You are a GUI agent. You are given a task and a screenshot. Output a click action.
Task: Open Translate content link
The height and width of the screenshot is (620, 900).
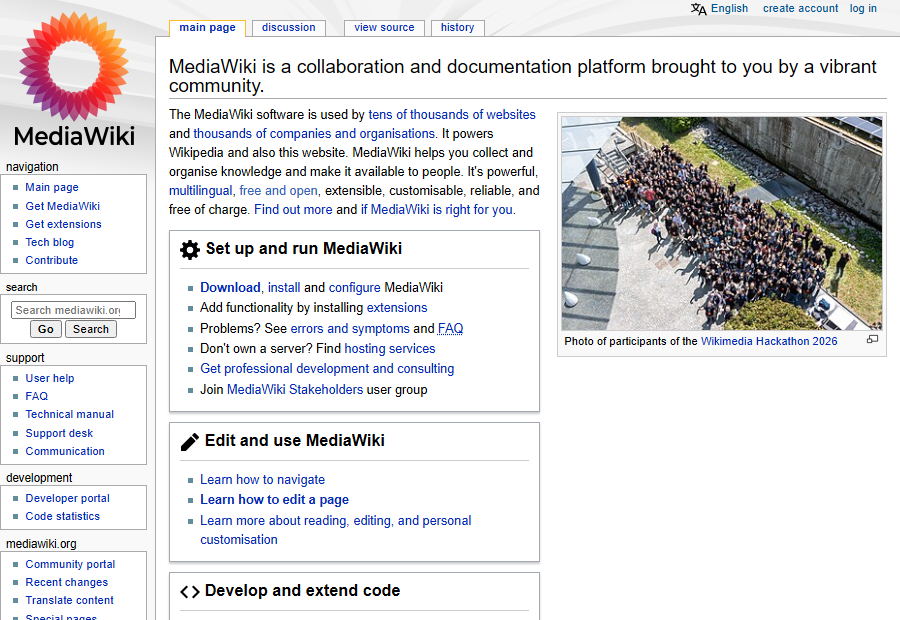pyautogui.click(x=69, y=600)
